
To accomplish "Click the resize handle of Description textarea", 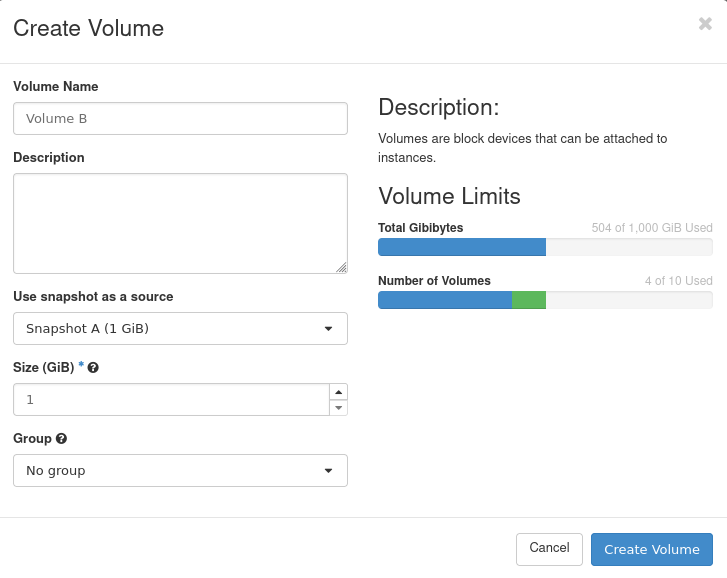I will 341,267.
